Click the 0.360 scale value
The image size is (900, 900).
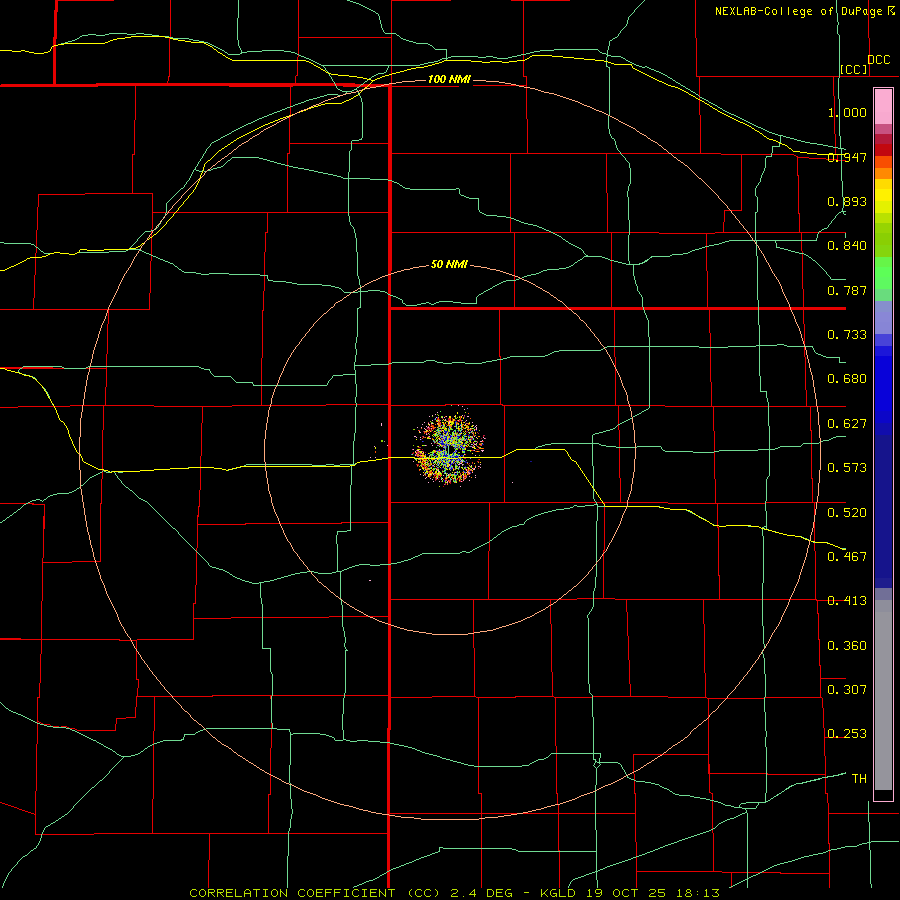(x=847, y=646)
